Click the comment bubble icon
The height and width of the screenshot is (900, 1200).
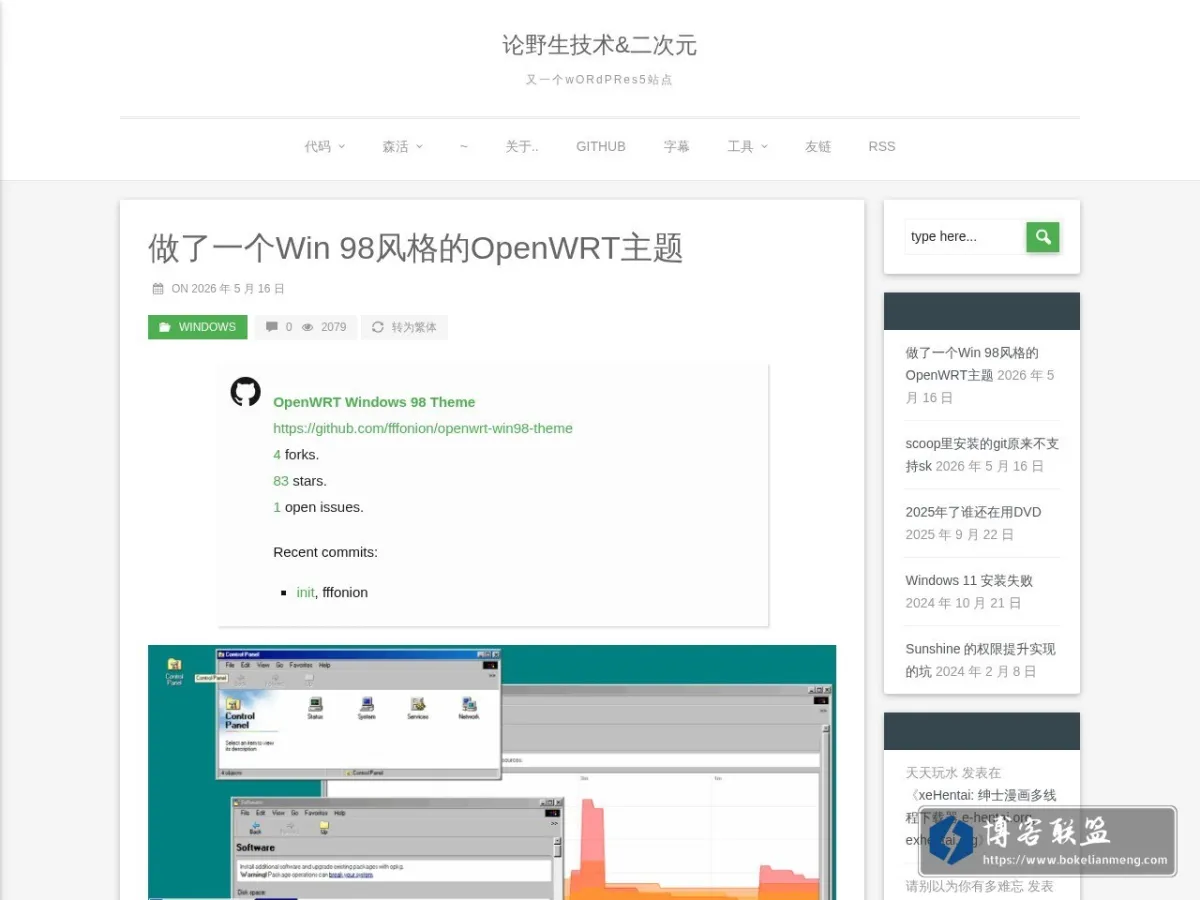pos(272,327)
